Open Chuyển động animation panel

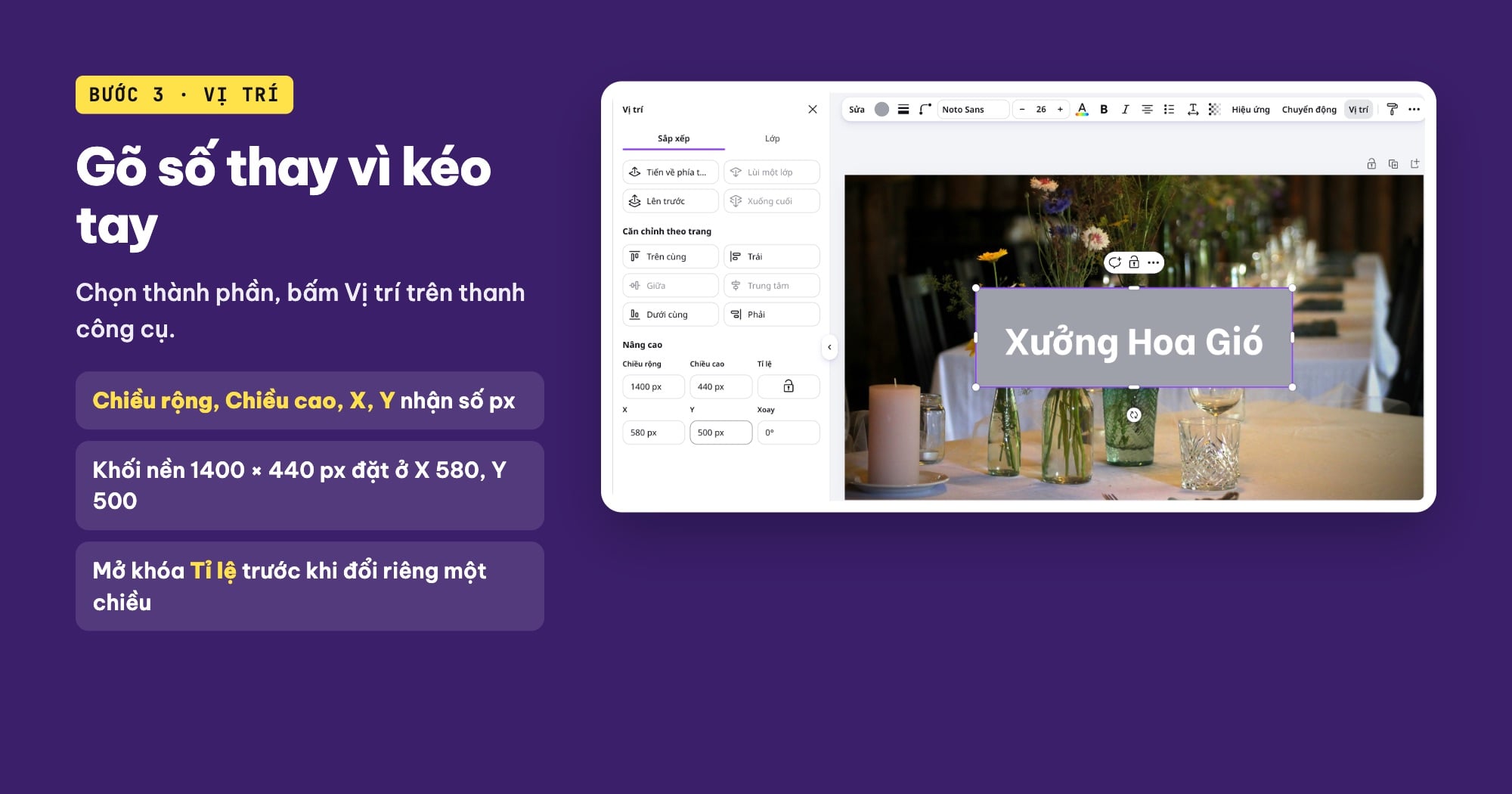click(1309, 110)
